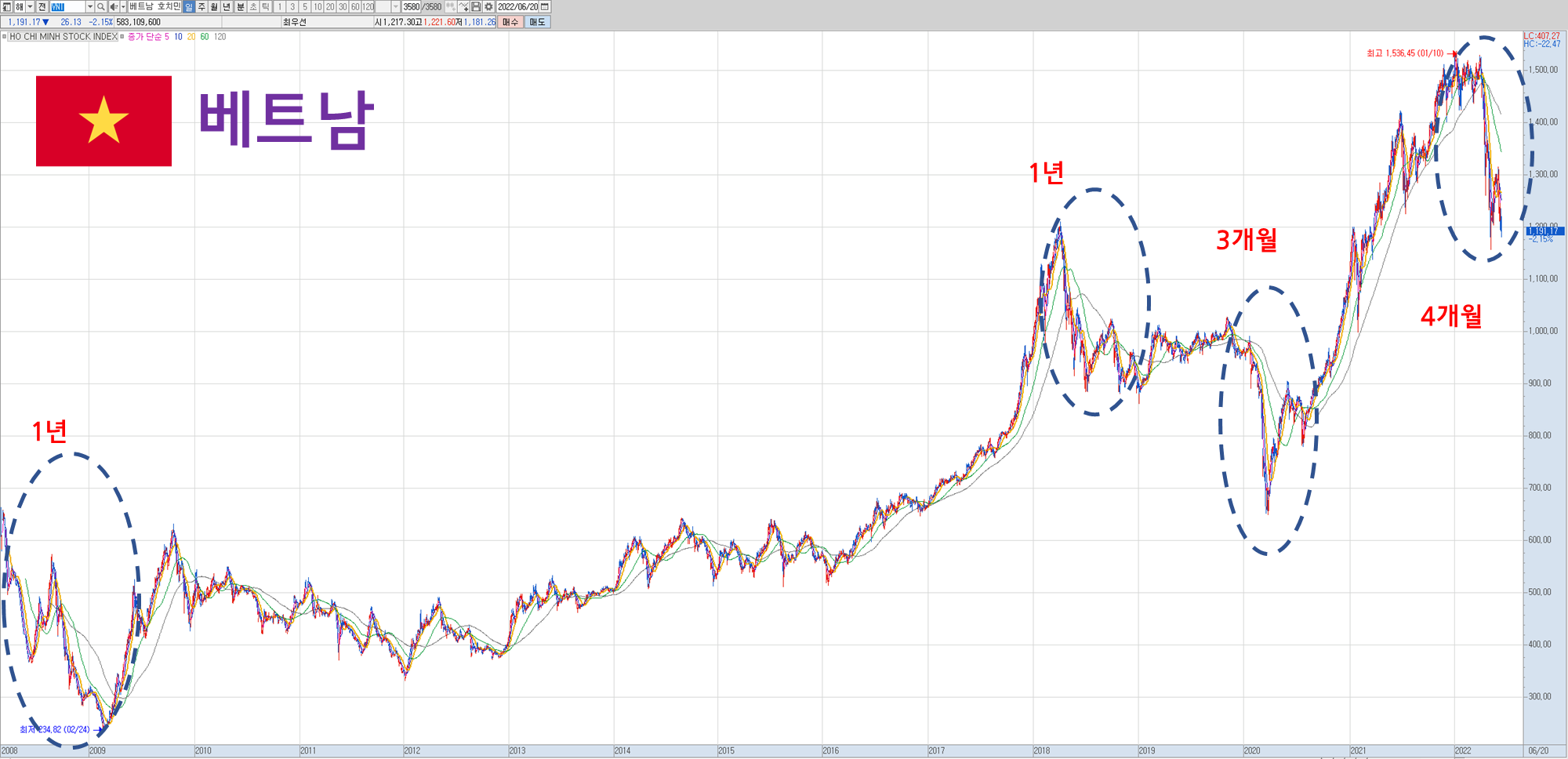Select the 10 interval button

click(318, 6)
